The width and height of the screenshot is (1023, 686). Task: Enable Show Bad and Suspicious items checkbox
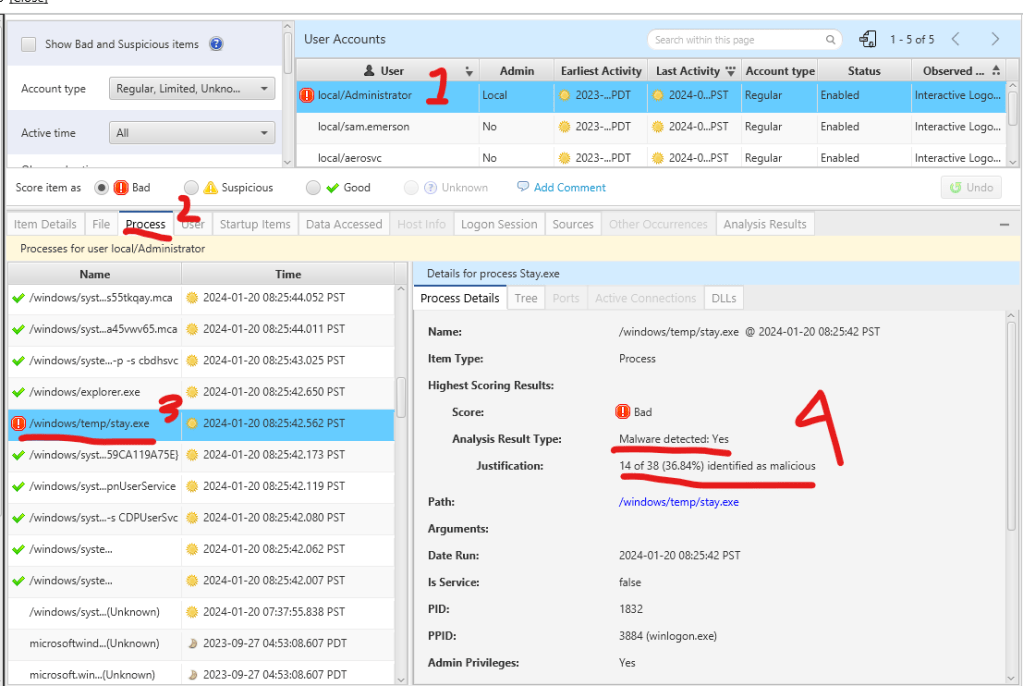click(x=29, y=45)
